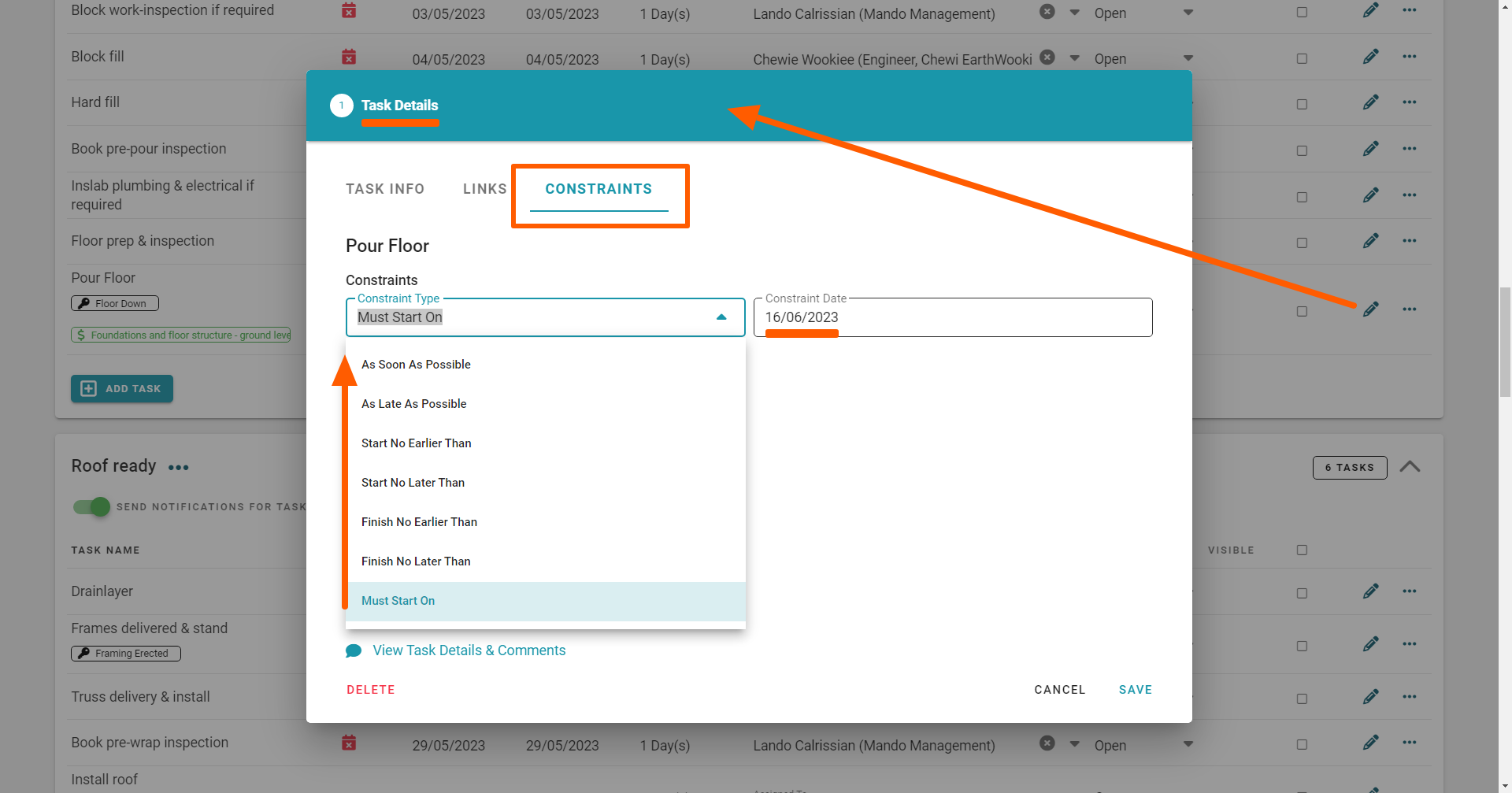
Task: Open three-dot menu for Hard fill
Action: pos(1410,102)
